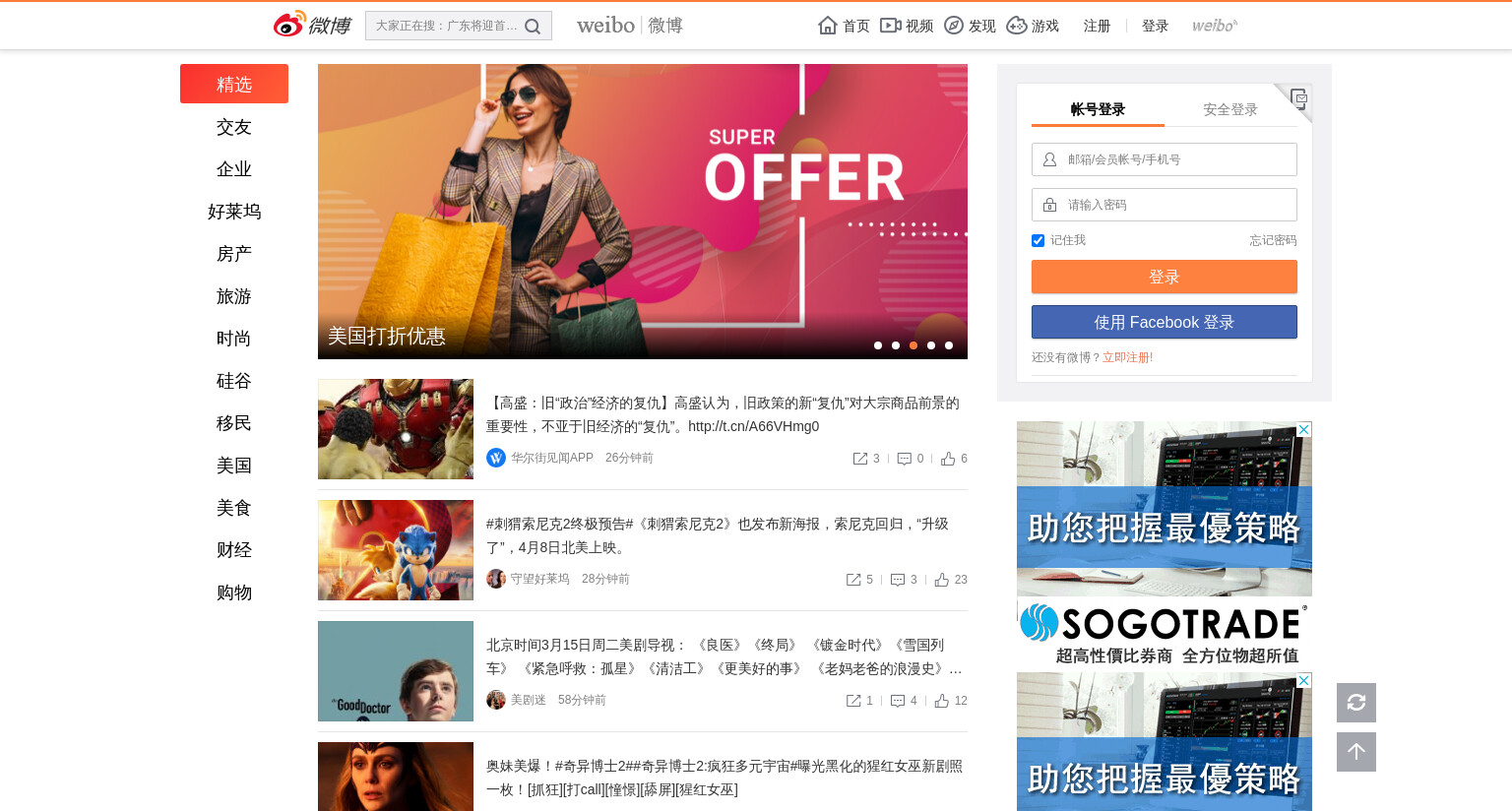Click the orange 登录 button
The image size is (1512, 811).
1165,277
